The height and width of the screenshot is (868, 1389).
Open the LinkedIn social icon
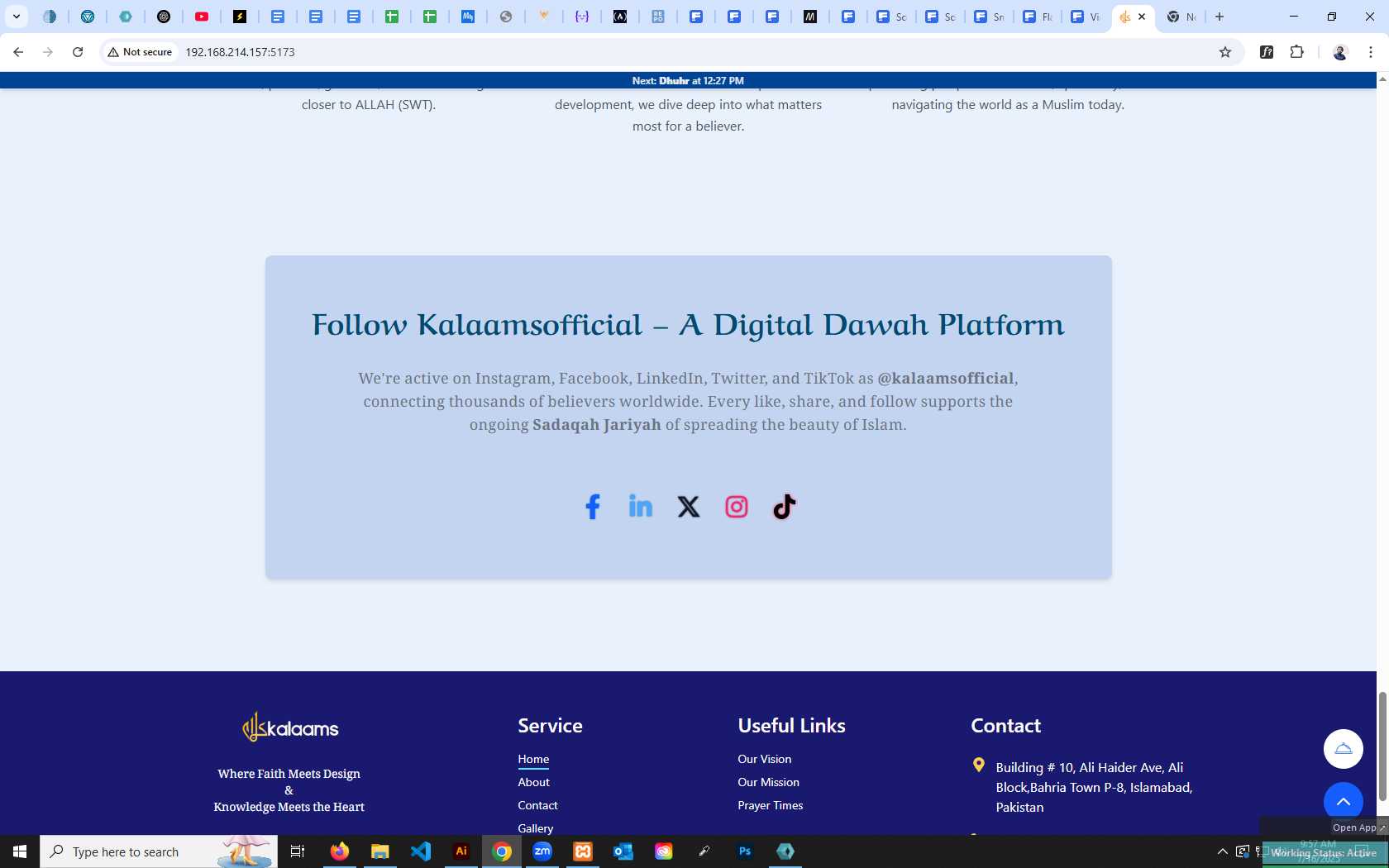pyautogui.click(x=641, y=506)
